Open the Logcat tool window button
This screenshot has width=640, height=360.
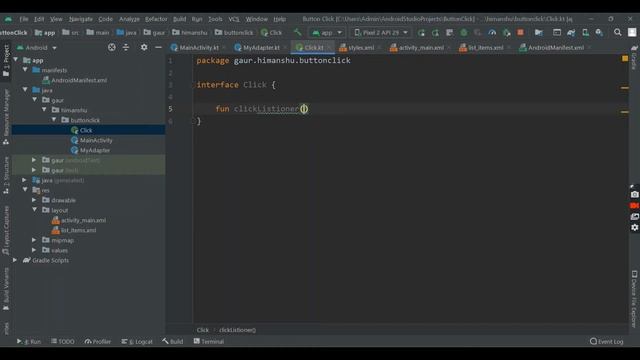[137, 342]
